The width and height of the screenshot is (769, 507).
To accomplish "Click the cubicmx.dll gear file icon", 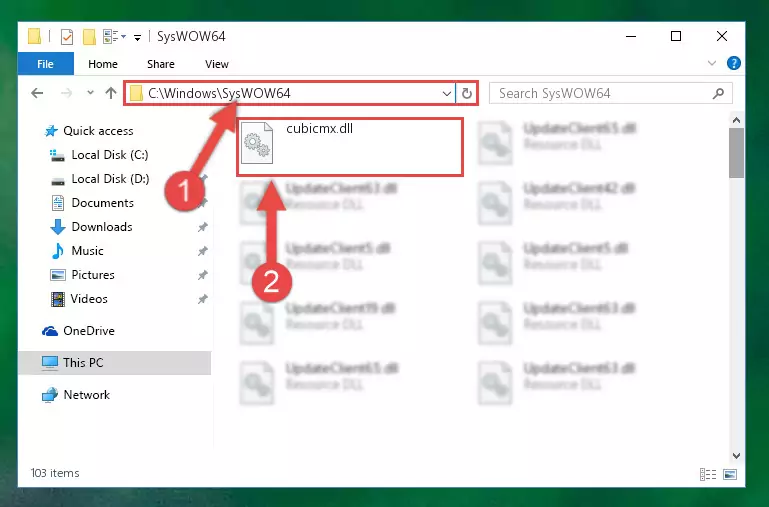I will tap(257, 143).
